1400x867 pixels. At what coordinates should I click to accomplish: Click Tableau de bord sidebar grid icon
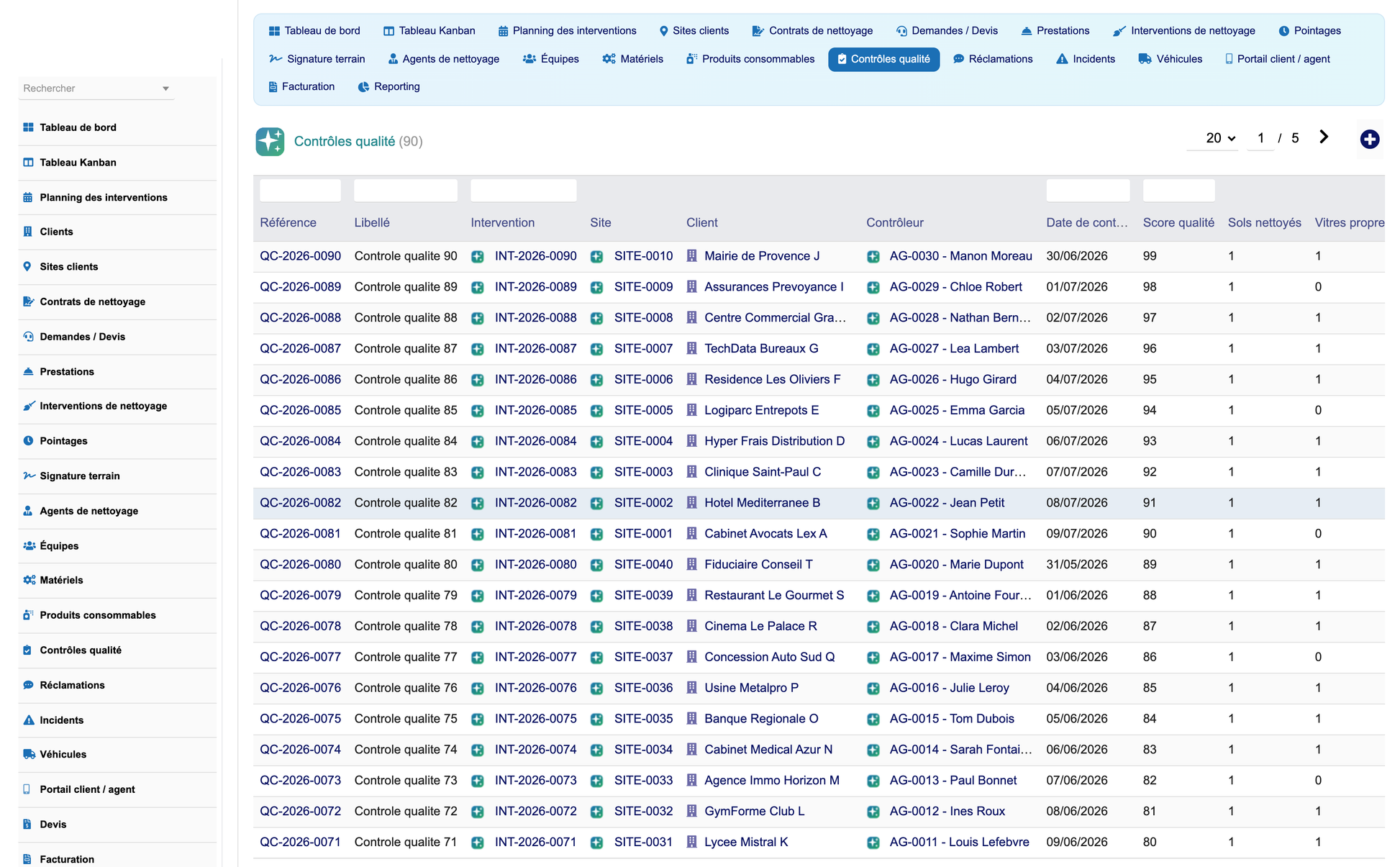coord(28,127)
